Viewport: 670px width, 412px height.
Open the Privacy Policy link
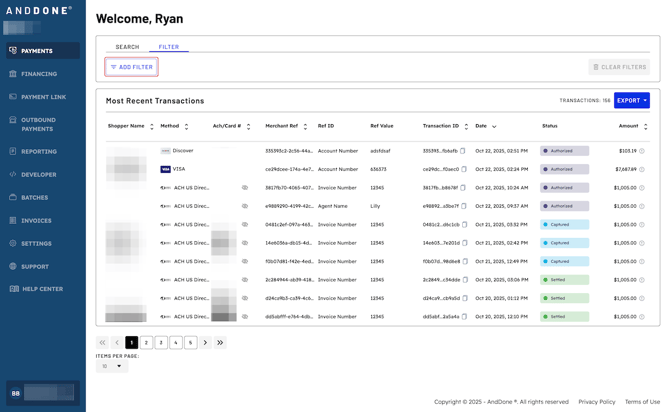[596, 402]
